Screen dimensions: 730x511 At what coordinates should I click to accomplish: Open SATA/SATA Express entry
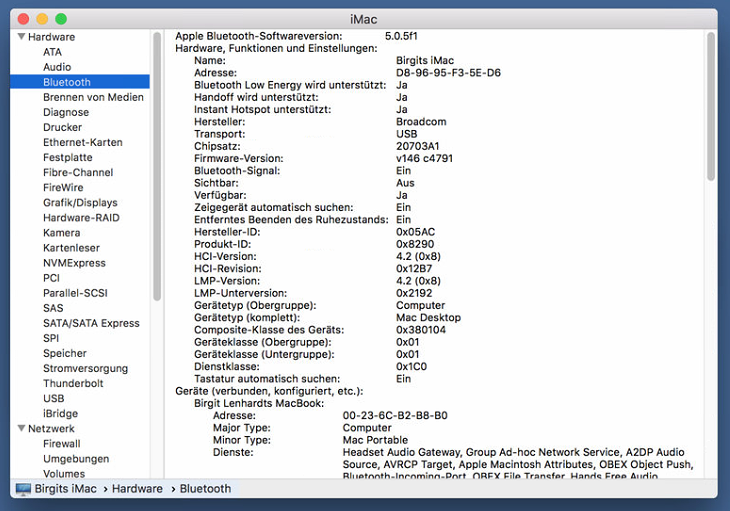(91, 323)
